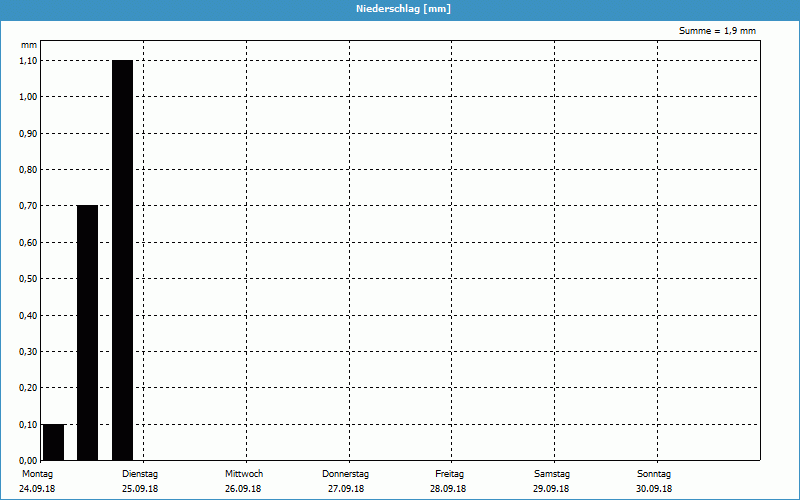Click the date 30.09.18
The height and width of the screenshot is (500, 800).
click(654, 489)
